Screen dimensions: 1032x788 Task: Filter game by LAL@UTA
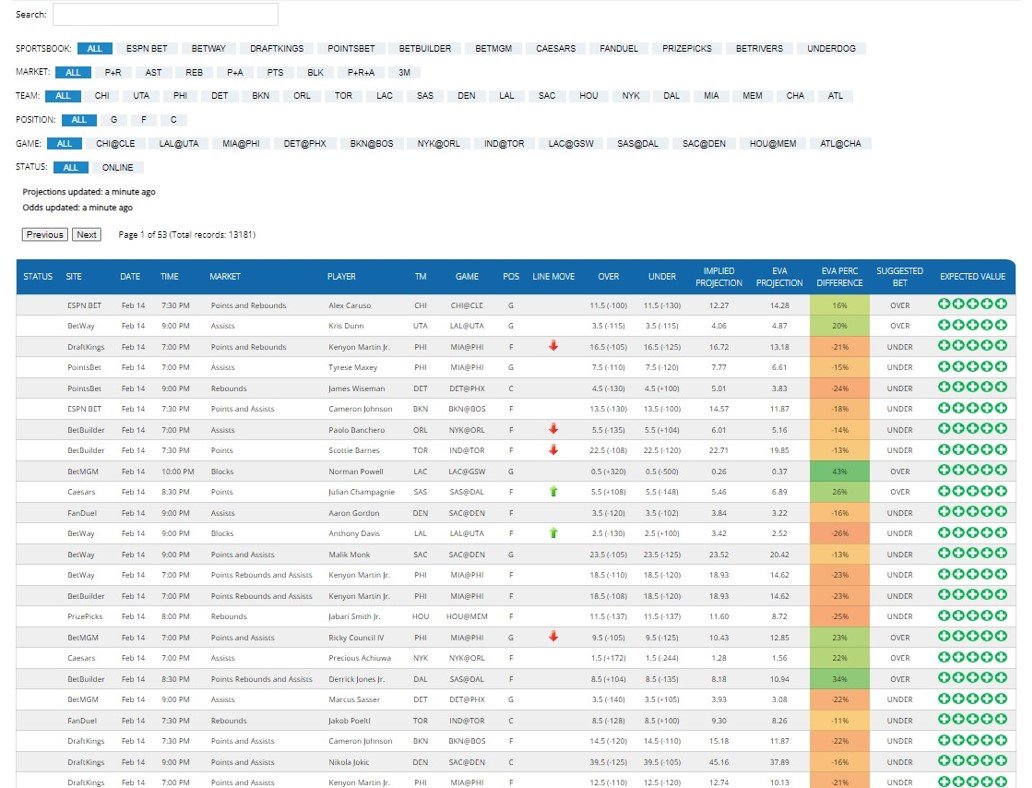[x=178, y=144]
